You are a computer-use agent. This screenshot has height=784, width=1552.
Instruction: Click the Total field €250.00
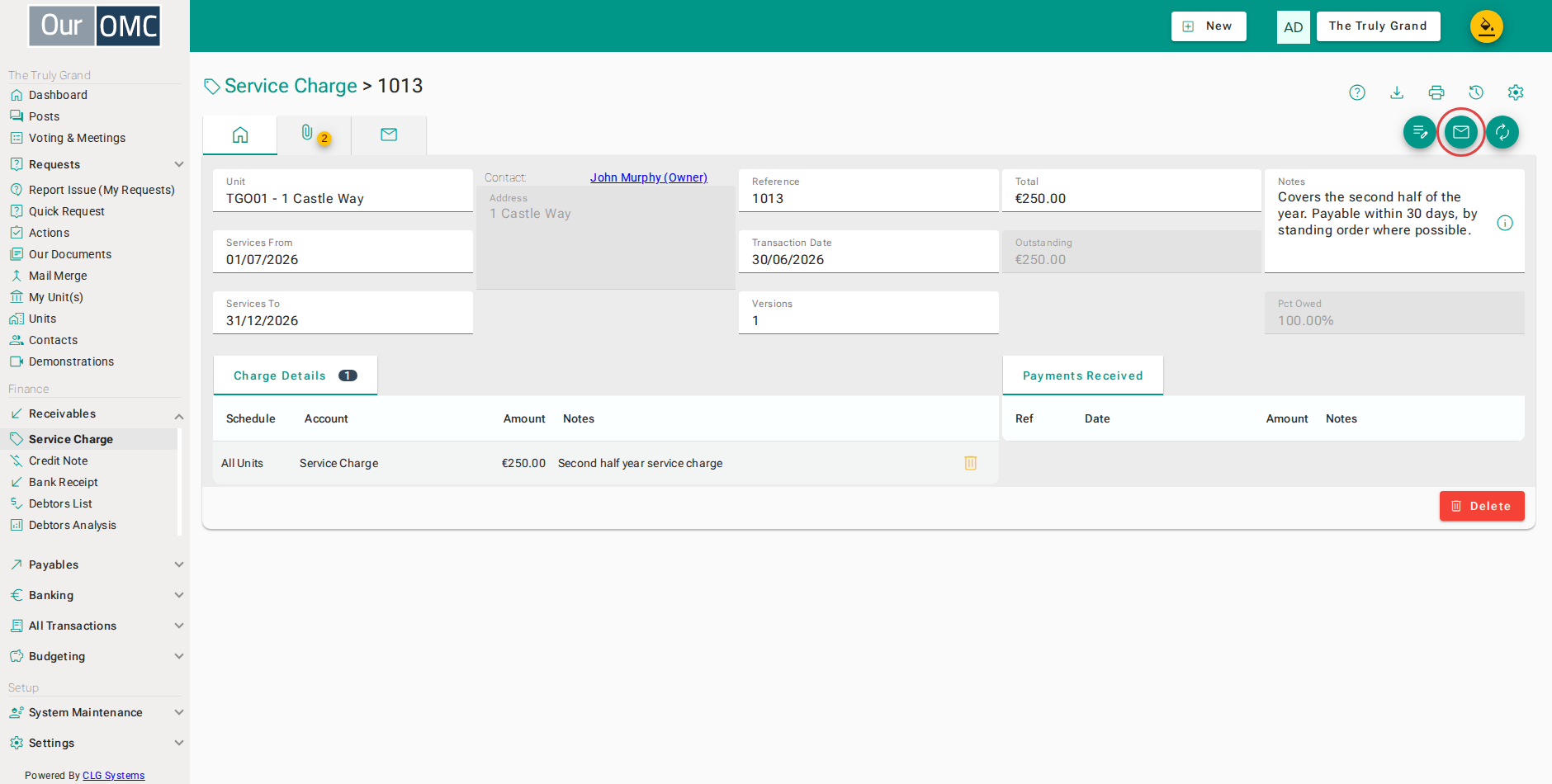(1132, 191)
